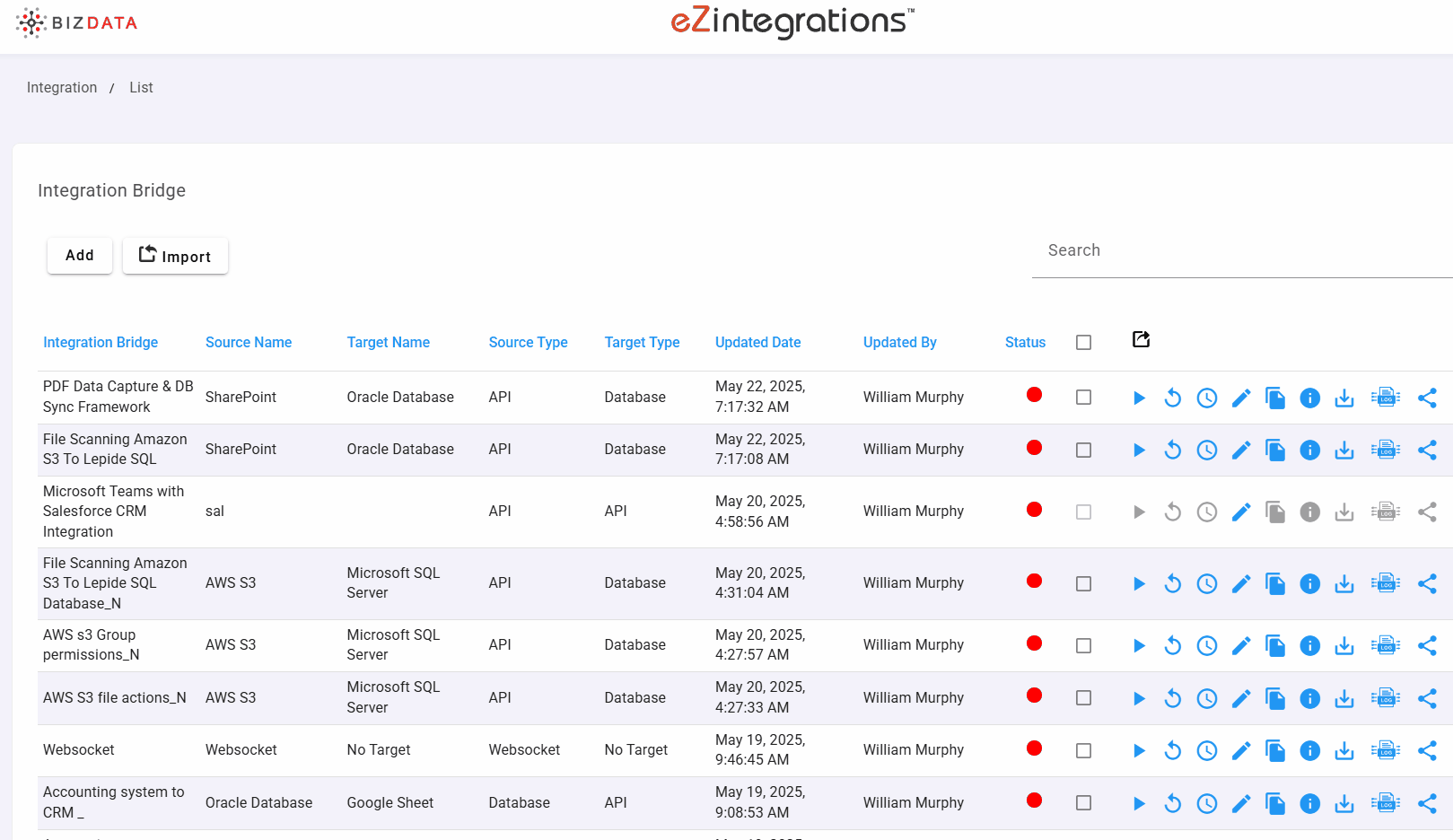
Task: Select the Websocket row checkbox
Action: click(1084, 750)
